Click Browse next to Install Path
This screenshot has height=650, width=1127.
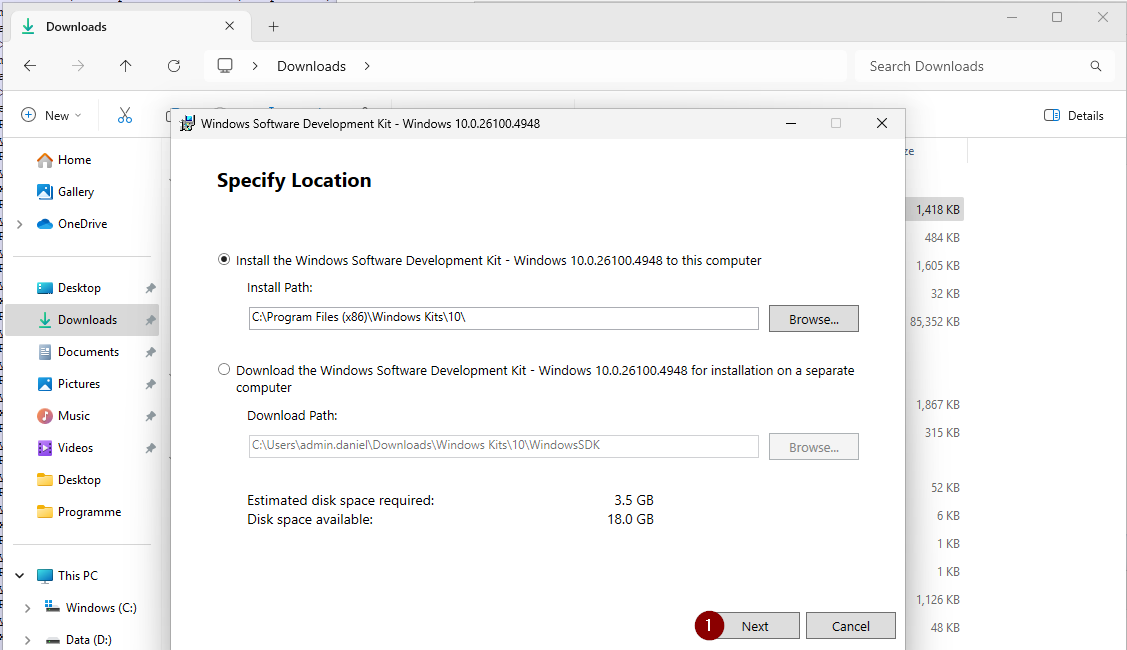coord(813,319)
